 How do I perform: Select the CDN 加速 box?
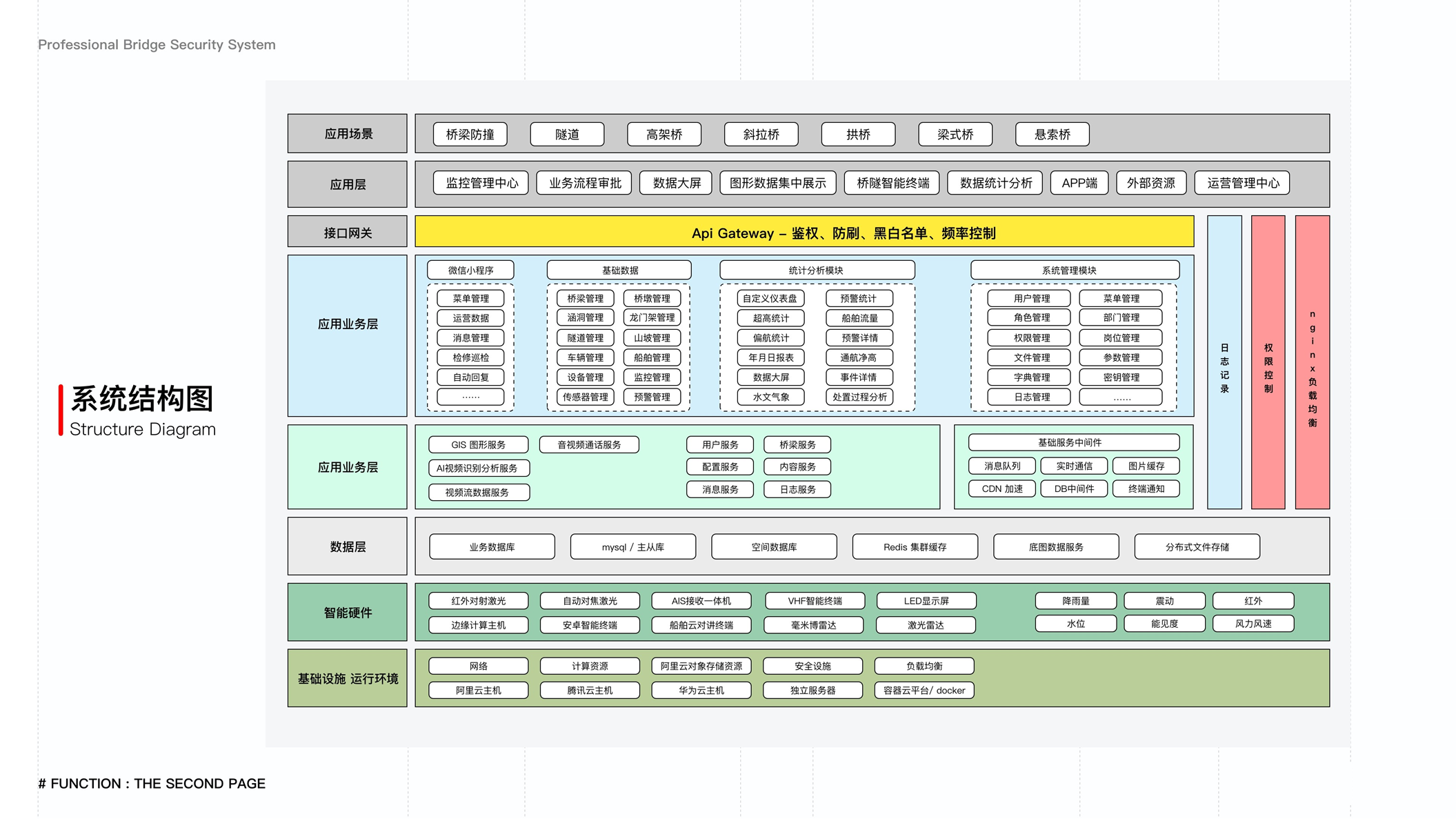coord(1001,489)
